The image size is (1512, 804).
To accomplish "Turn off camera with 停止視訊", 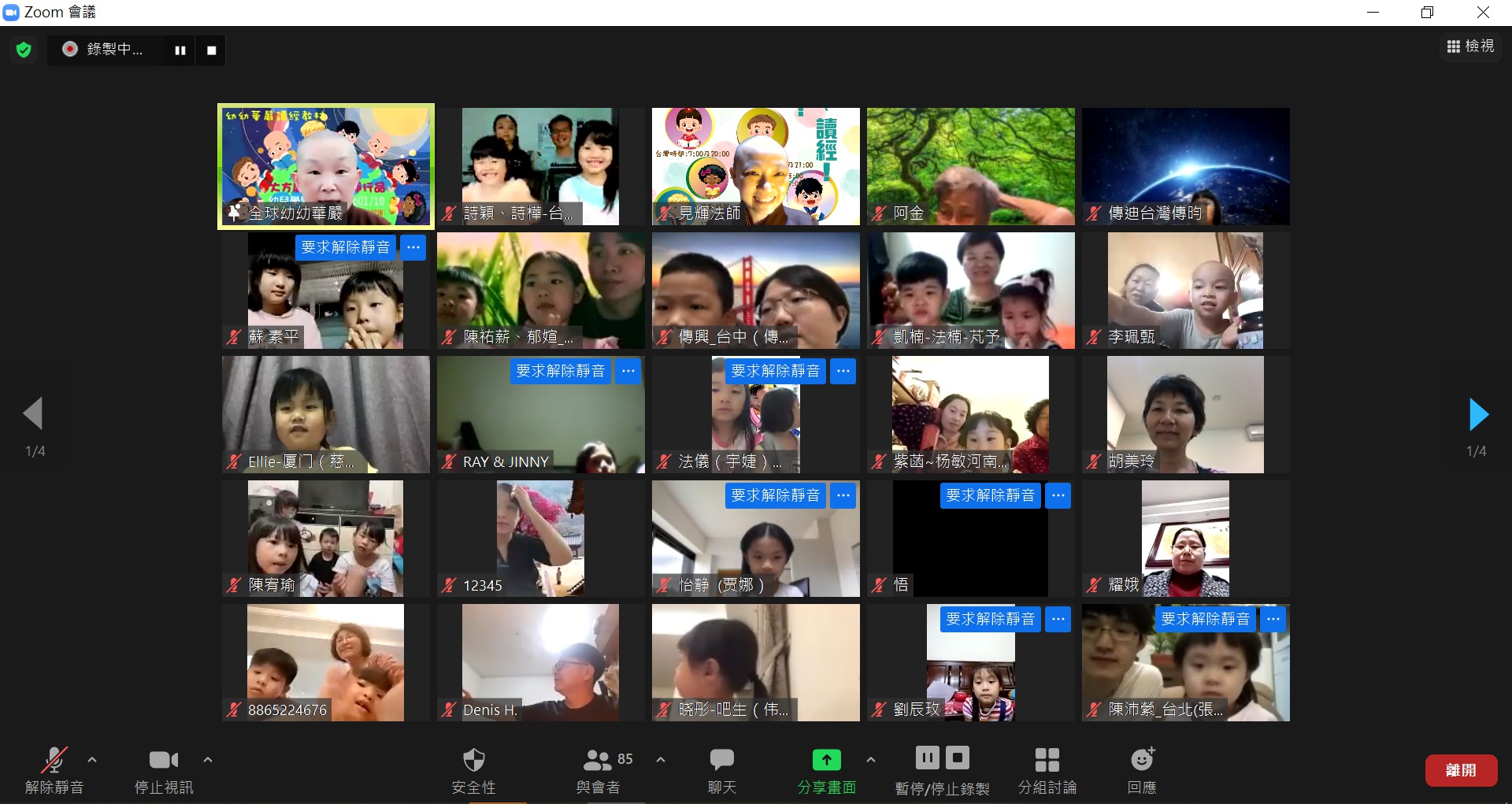I will (163, 761).
